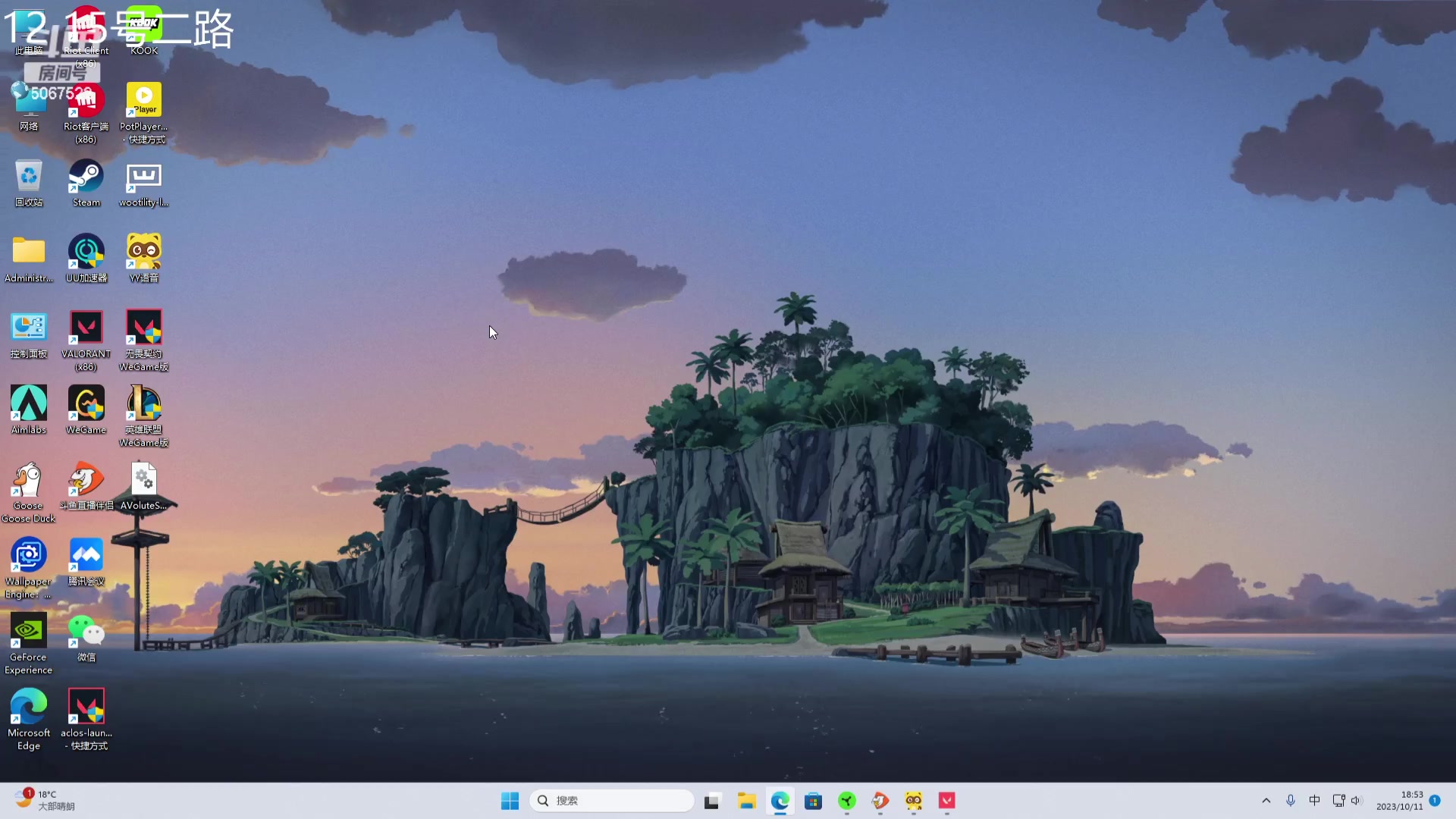Screen dimensions: 1456x819
Task: Open the Control Panel icon (控制面板)
Action: 29,334
